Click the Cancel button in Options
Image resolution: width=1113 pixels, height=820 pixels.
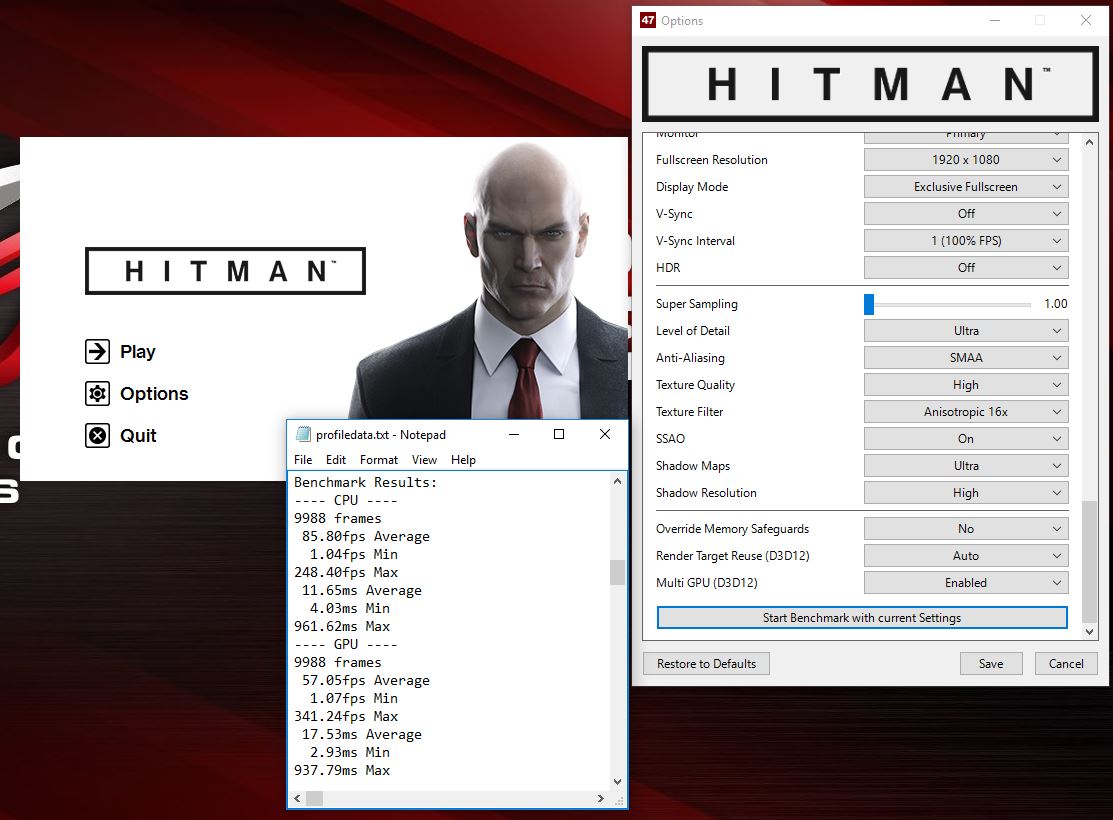click(1066, 664)
